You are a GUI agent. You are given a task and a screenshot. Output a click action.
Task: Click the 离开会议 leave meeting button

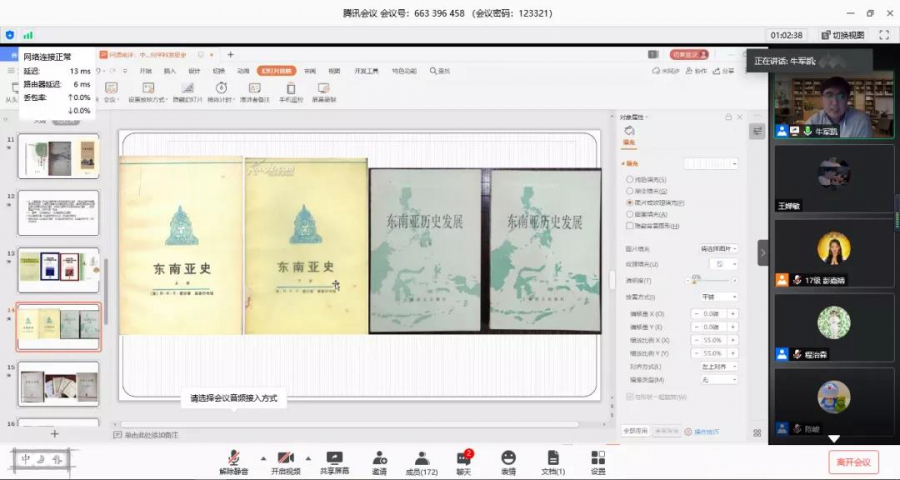[x=853, y=461]
